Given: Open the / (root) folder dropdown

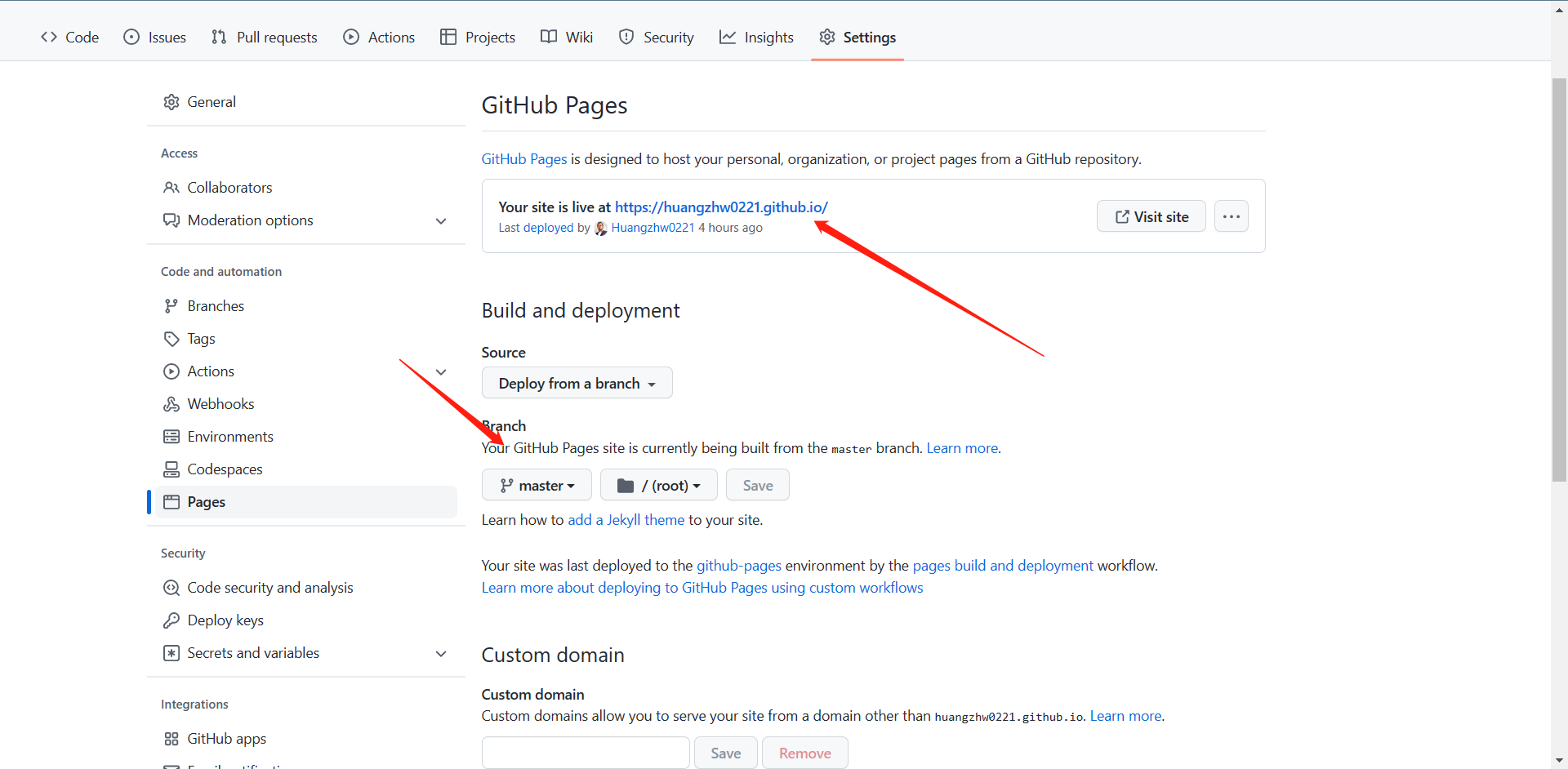Looking at the screenshot, I should click(x=659, y=485).
